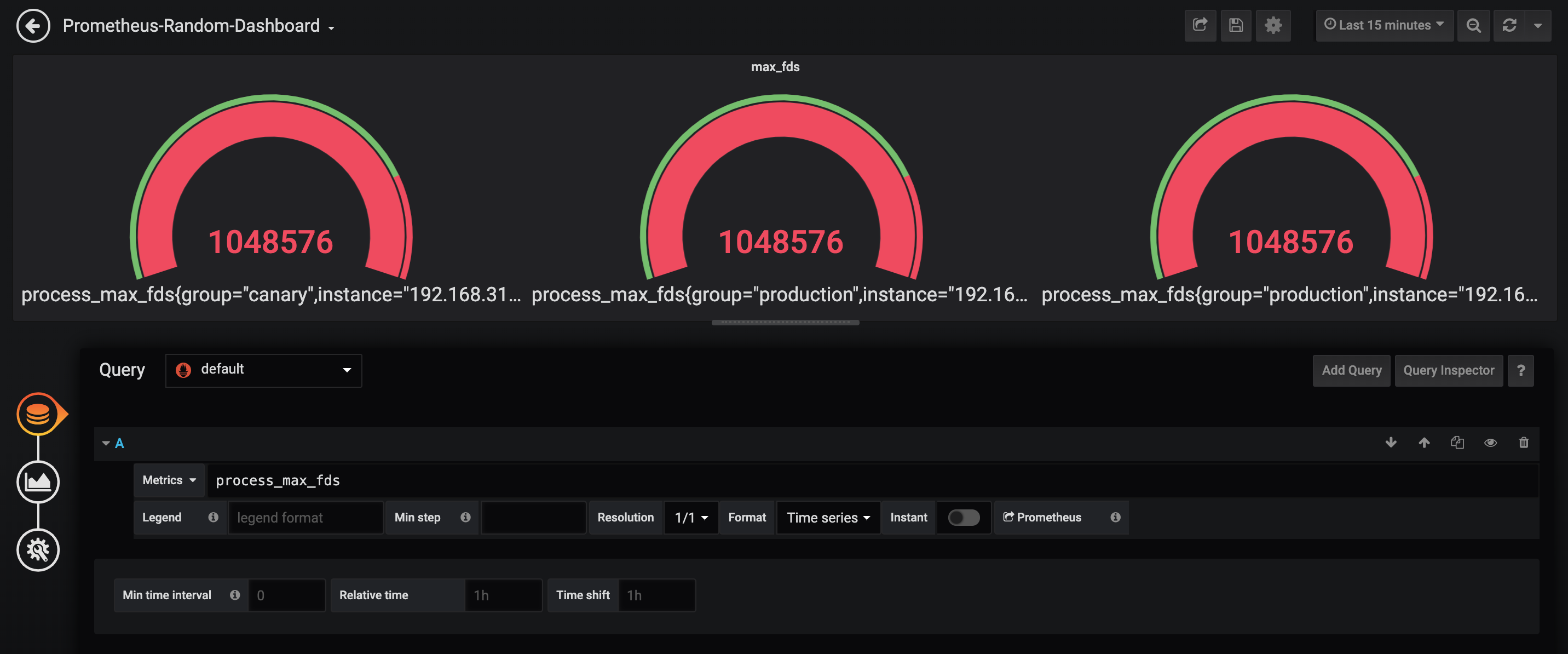Grab the panel resize handle bar
1568x654 pixels.
click(x=785, y=322)
